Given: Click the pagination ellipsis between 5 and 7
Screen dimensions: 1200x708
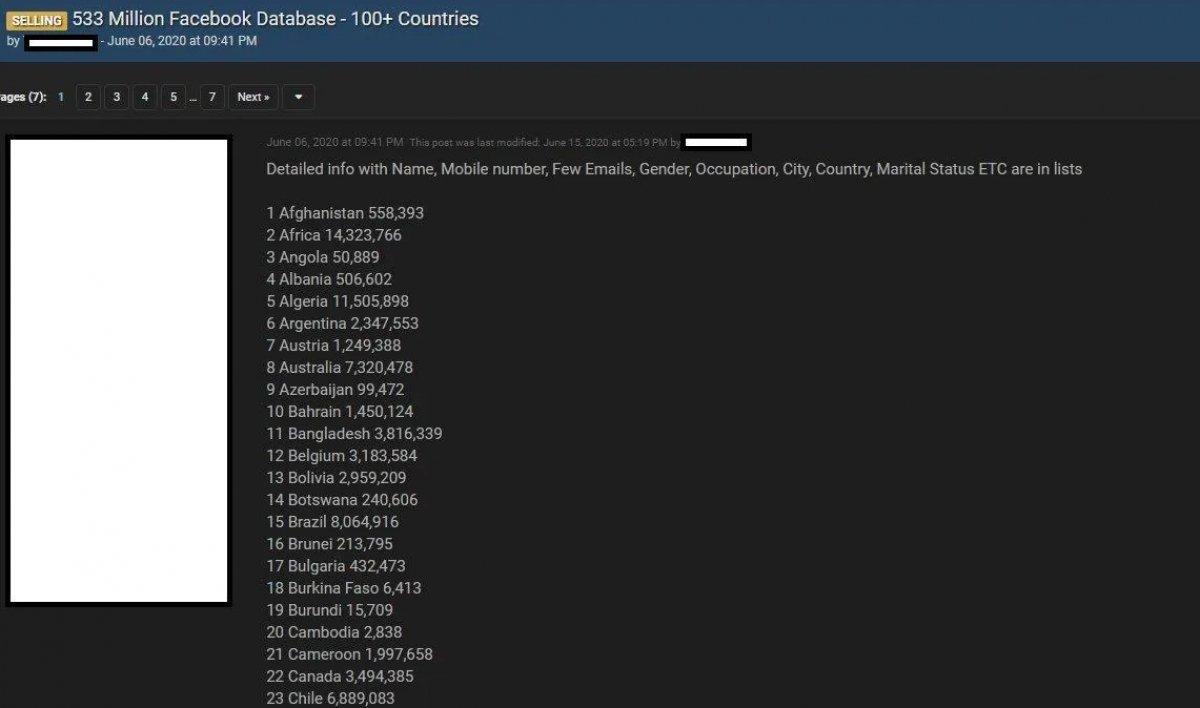Looking at the screenshot, I should [192, 98].
